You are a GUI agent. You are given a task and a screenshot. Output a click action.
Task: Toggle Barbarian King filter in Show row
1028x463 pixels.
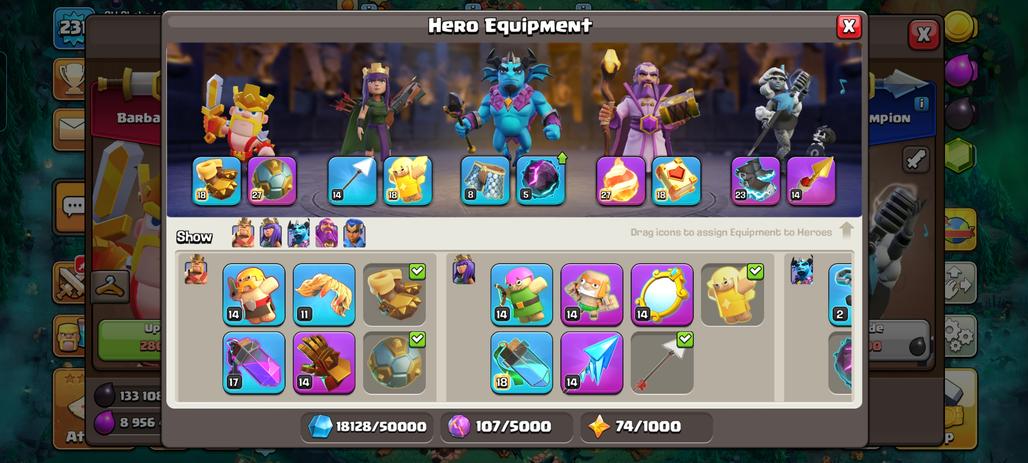(x=243, y=233)
